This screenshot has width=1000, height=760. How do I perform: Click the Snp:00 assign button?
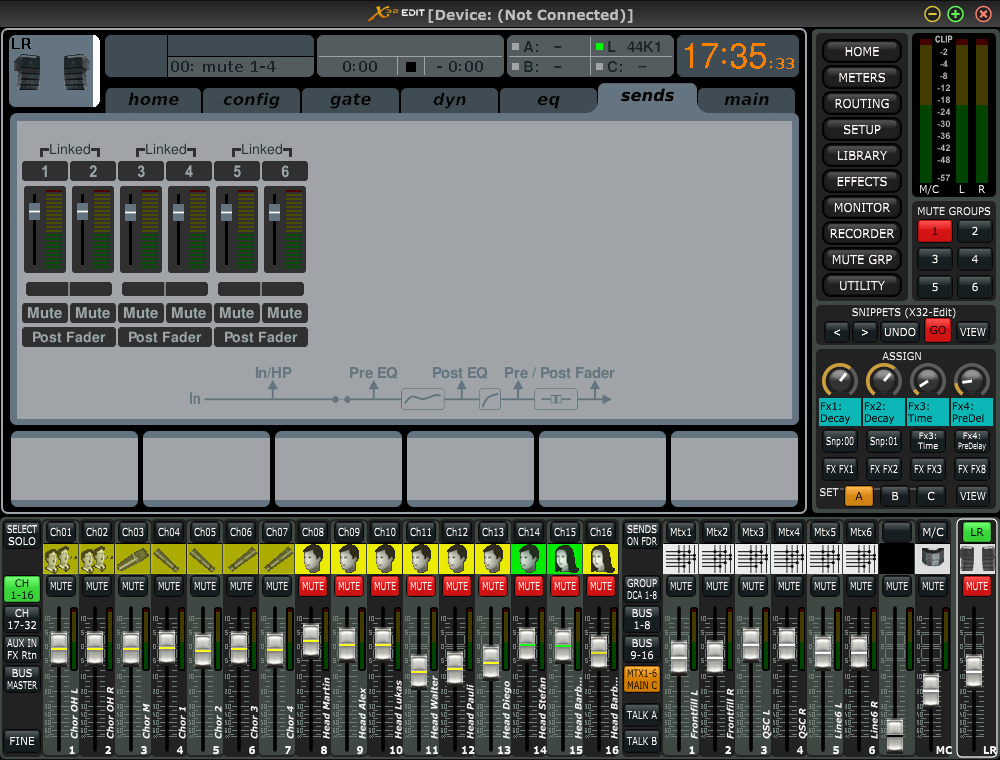coord(839,441)
